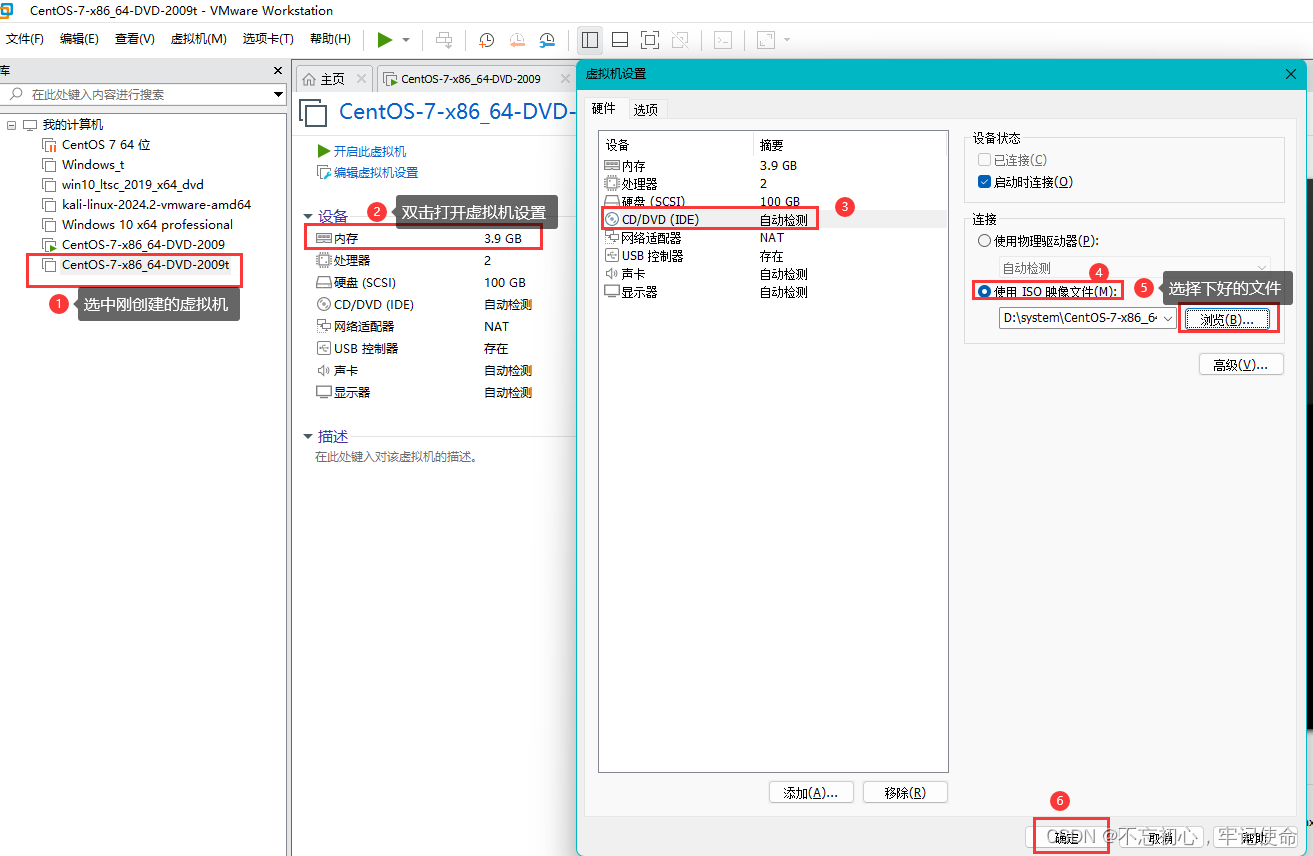Close the library panel with its X
The width and height of the screenshot is (1313, 856).
click(x=278, y=70)
